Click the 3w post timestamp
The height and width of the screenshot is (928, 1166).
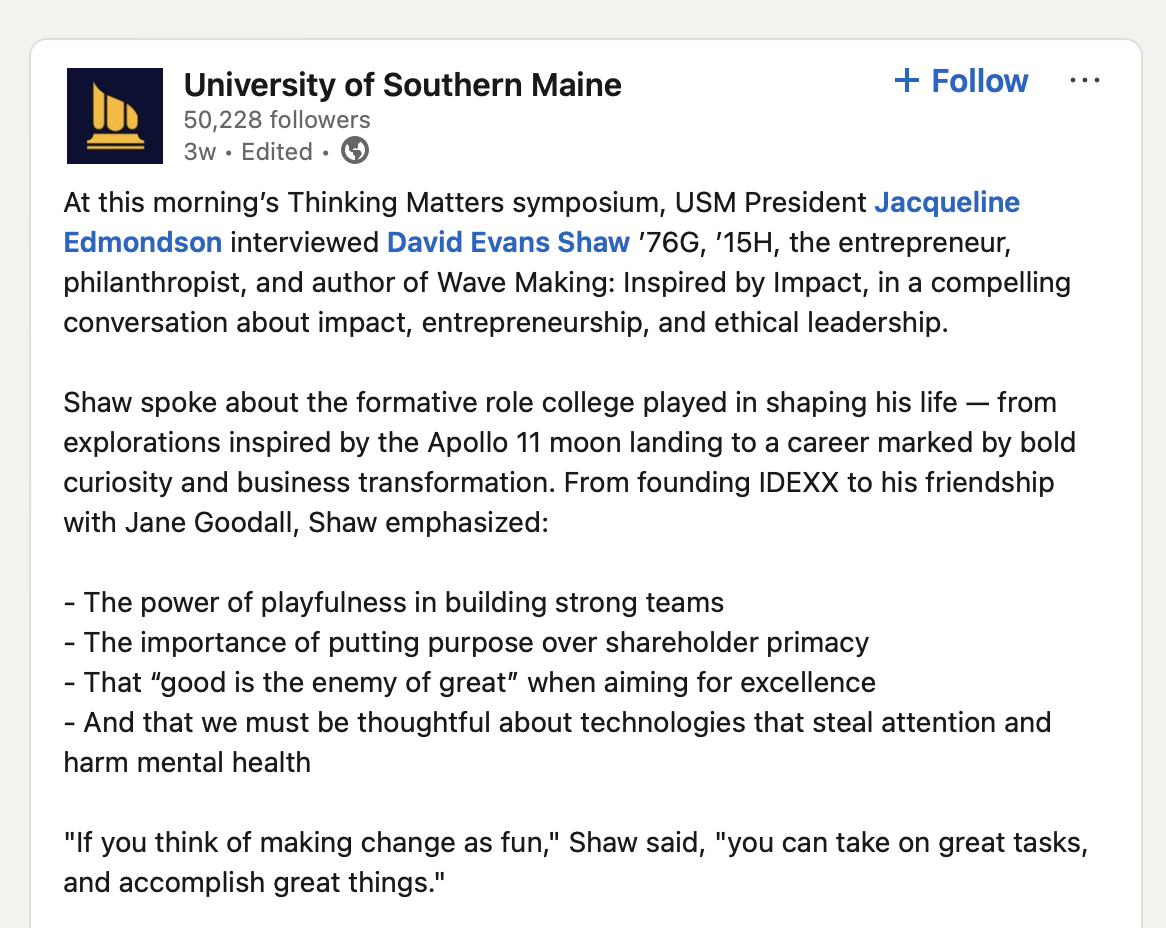[x=200, y=152]
